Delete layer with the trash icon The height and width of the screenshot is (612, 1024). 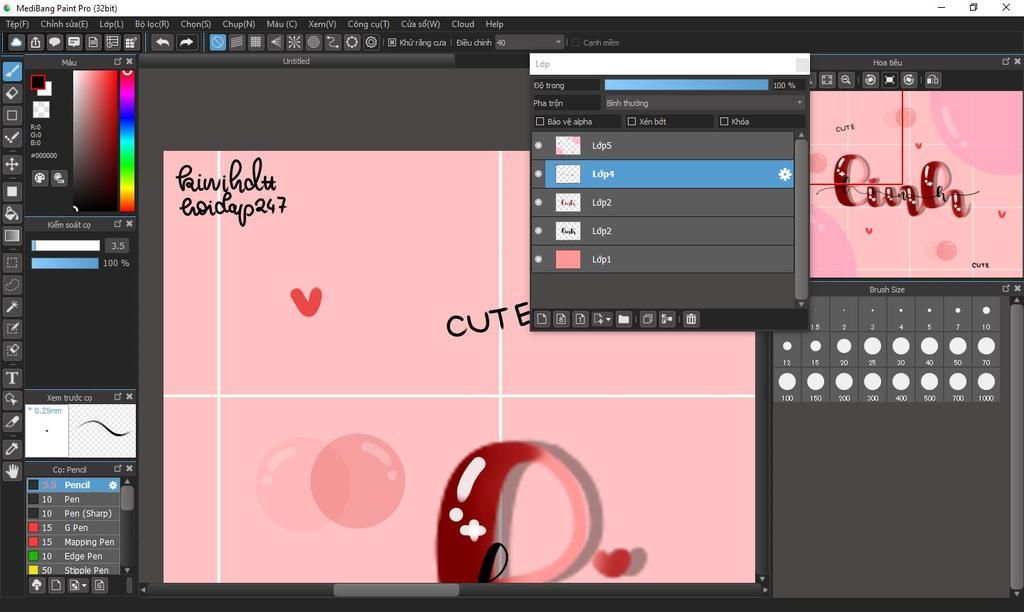point(691,319)
